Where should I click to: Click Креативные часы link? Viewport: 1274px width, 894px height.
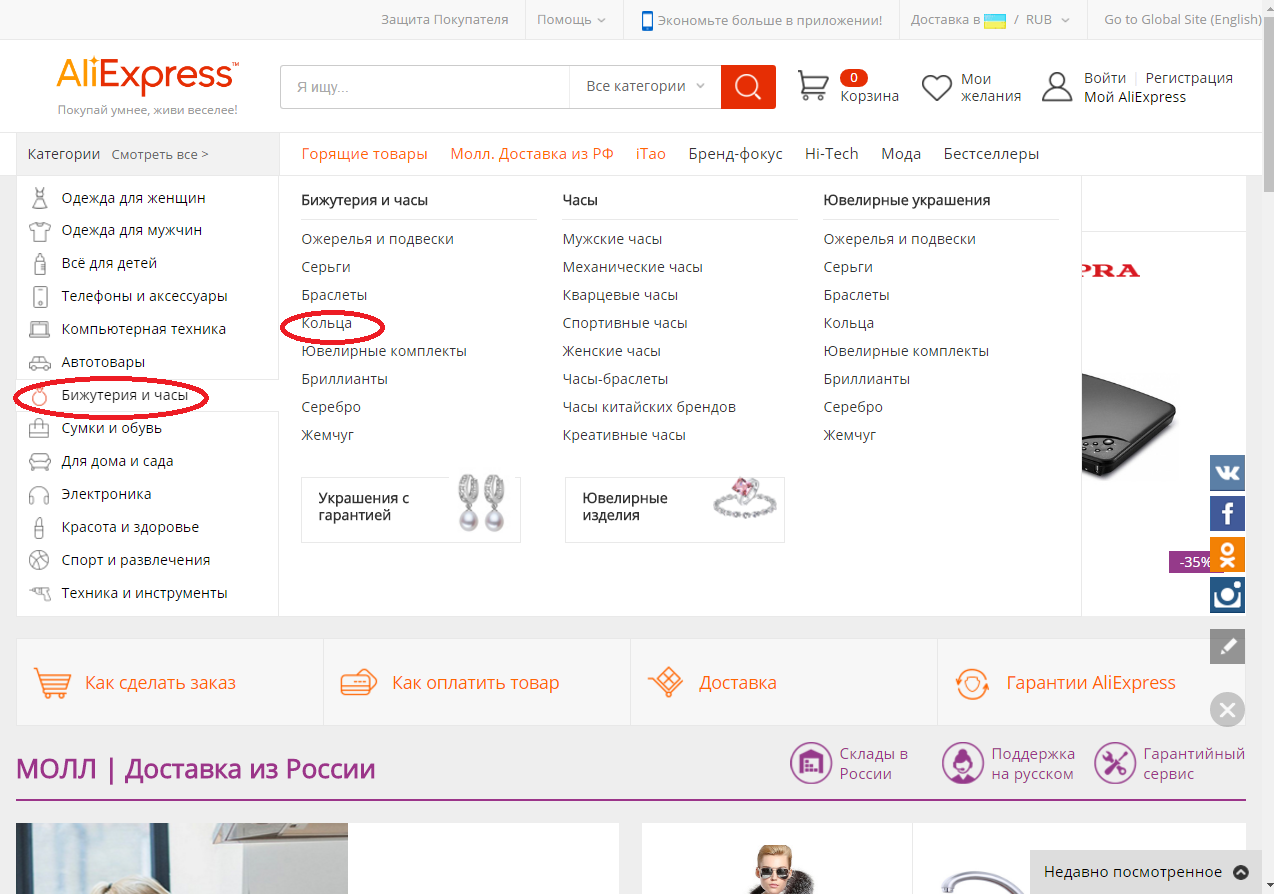[x=624, y=435]
